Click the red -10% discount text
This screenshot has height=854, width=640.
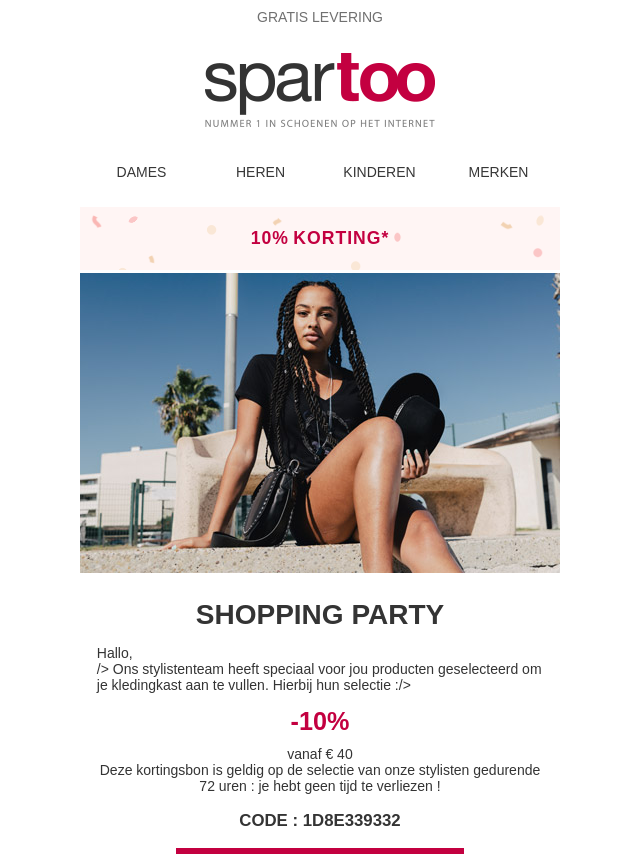point(320,722)
